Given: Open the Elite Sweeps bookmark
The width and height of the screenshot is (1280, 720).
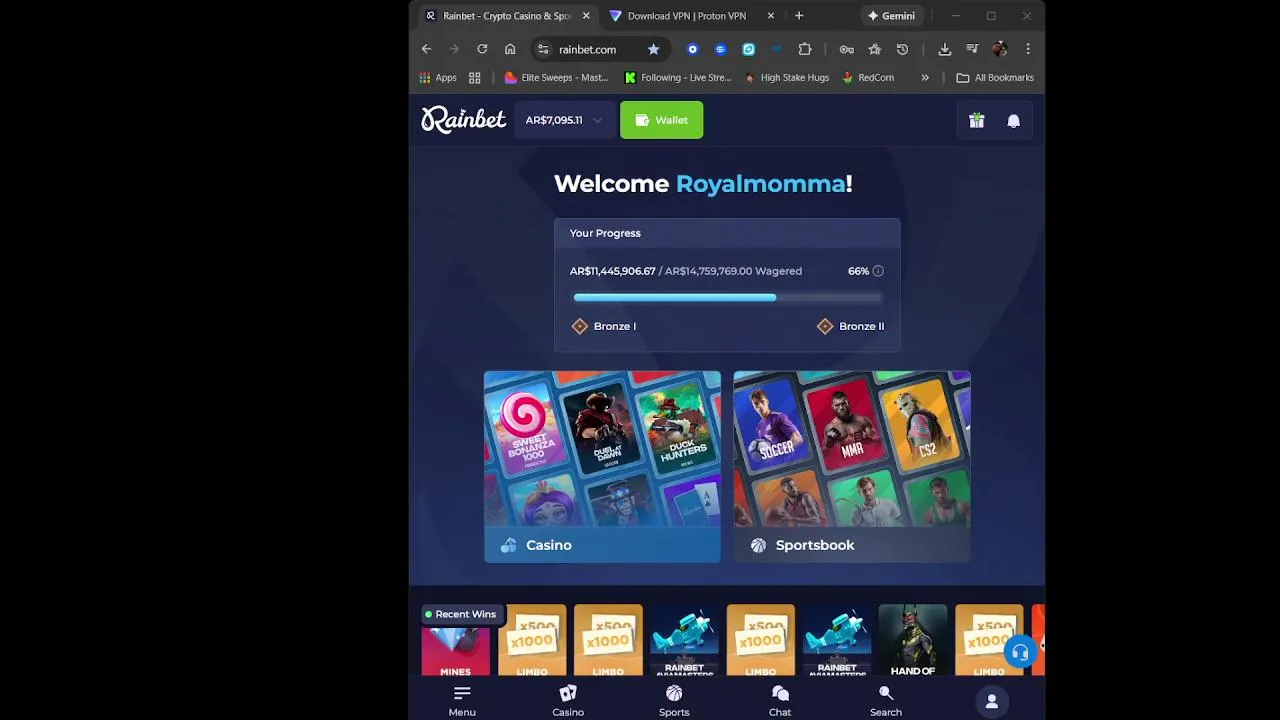Looking at the screenshot, I should click(x=557, y=78).
